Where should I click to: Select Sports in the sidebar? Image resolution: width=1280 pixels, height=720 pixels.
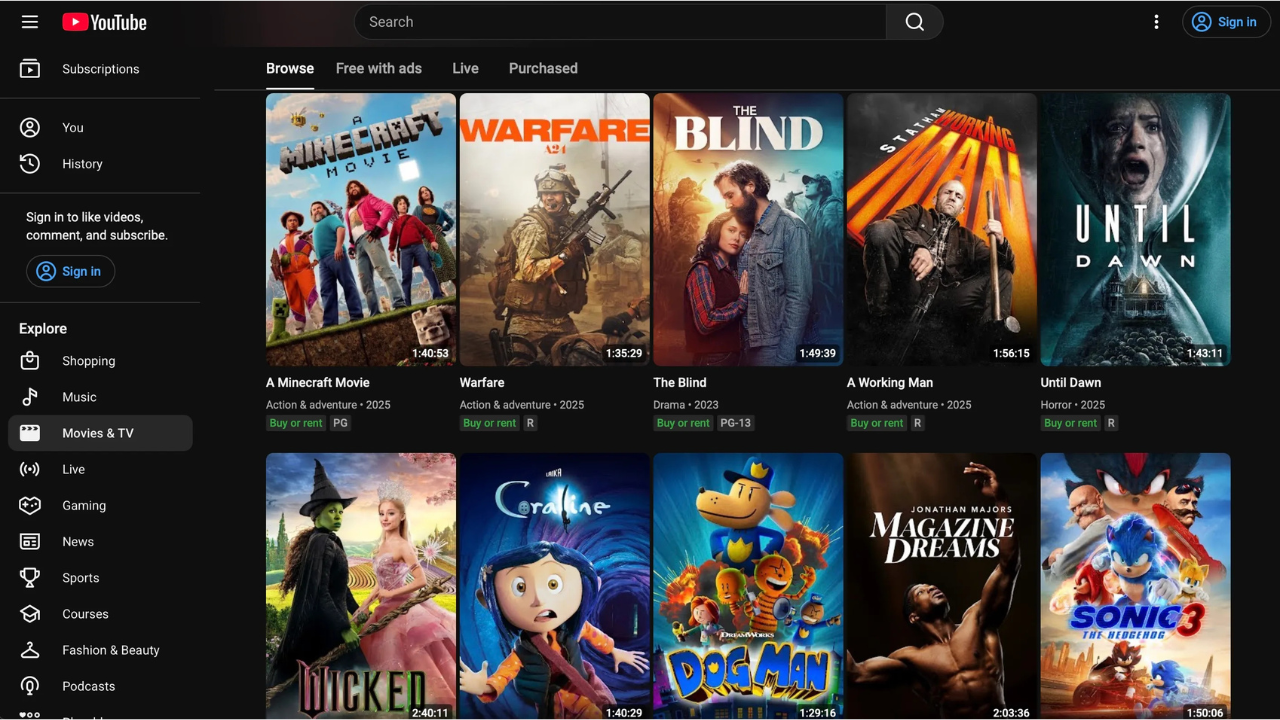(x=100, y=578)
